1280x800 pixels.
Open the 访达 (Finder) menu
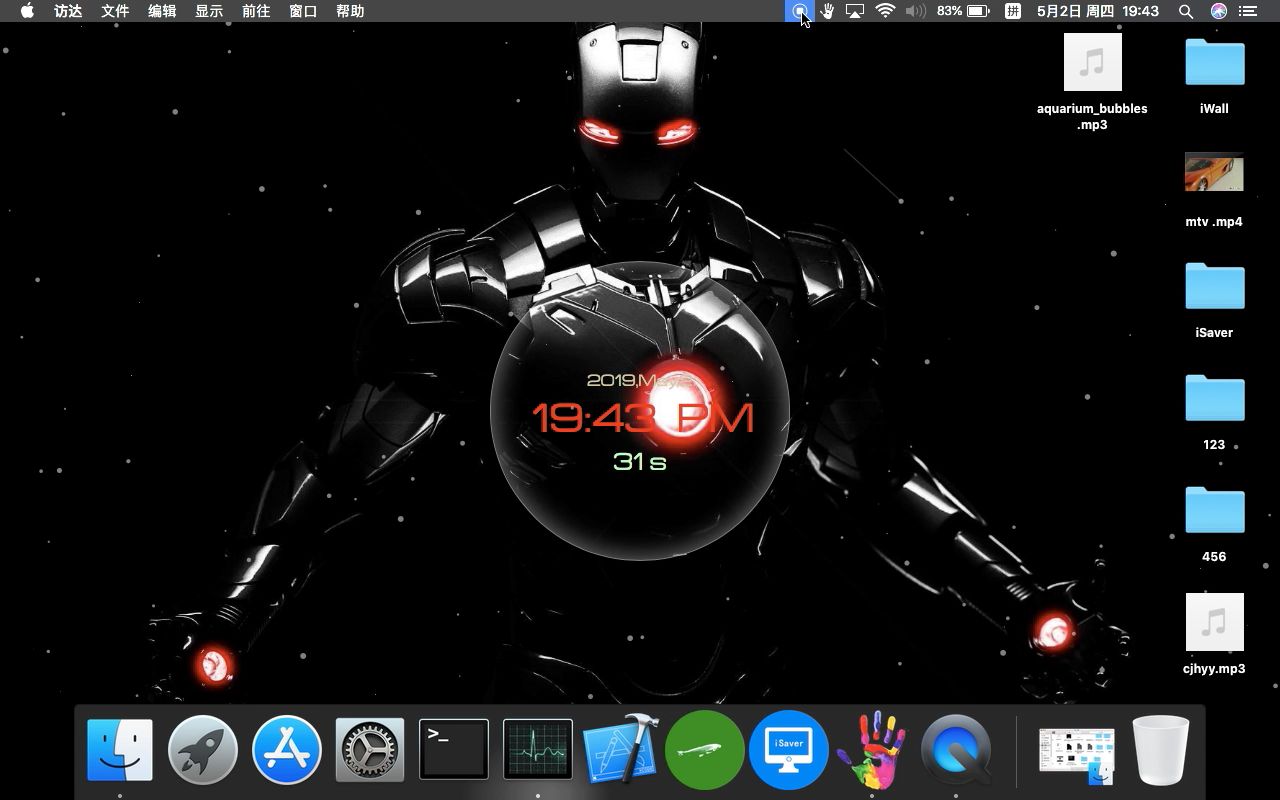(68, 11)
